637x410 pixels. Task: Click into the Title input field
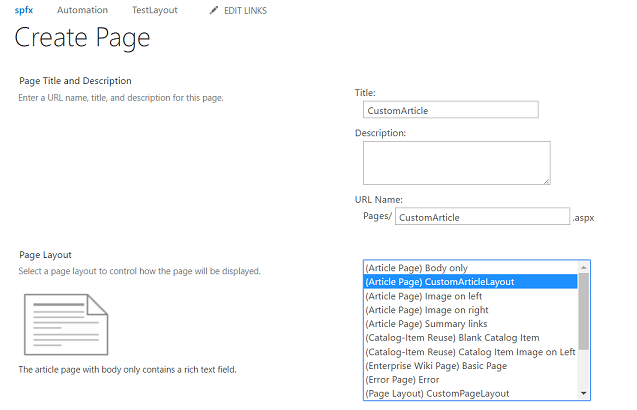450,111
